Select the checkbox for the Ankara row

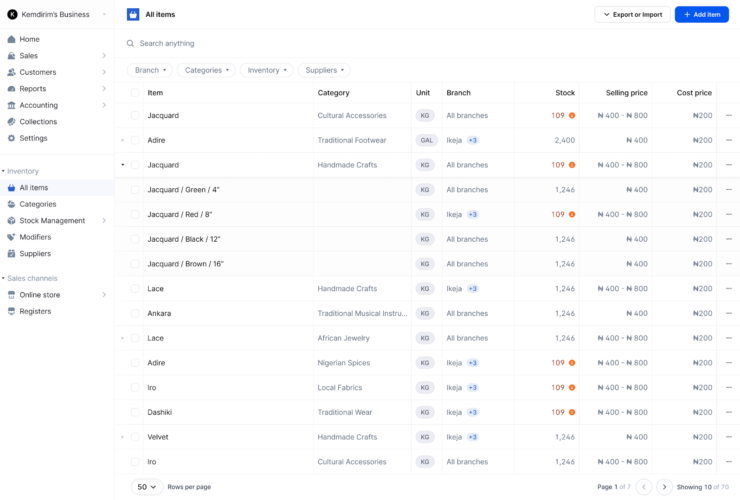pos(135,313)
